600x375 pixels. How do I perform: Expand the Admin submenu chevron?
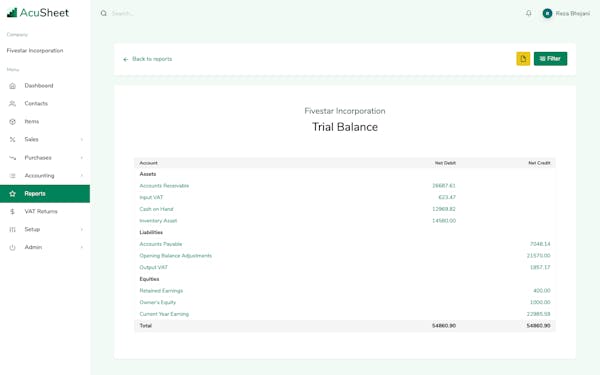(82, 248)
